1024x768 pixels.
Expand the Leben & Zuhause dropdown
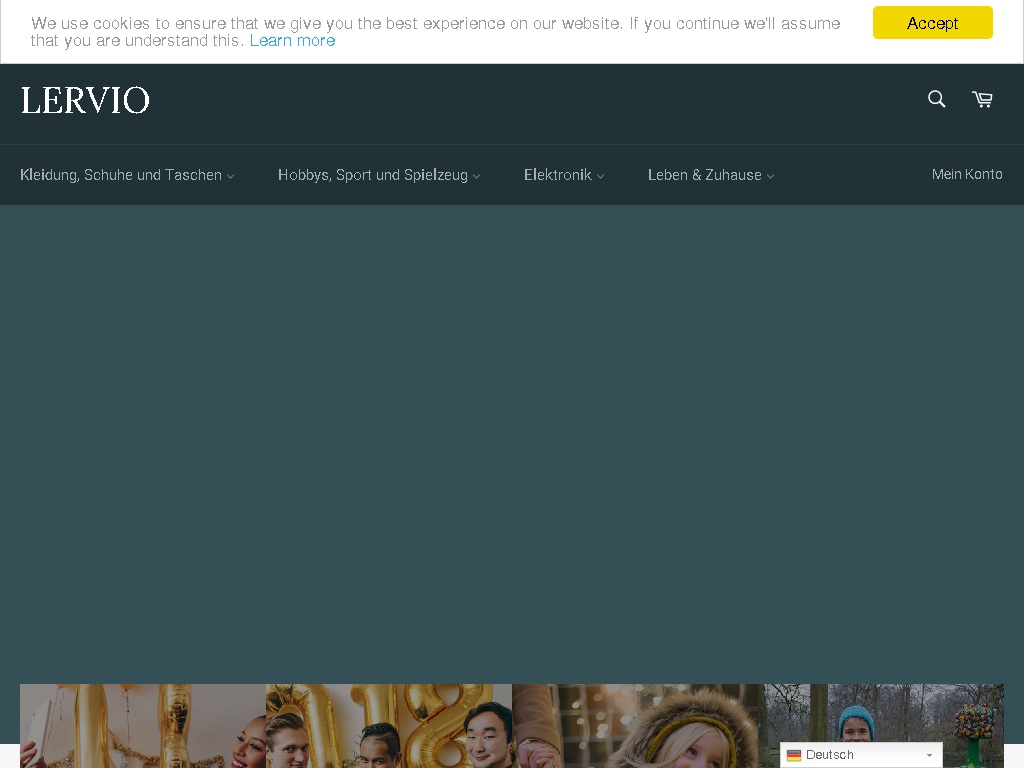705,175
